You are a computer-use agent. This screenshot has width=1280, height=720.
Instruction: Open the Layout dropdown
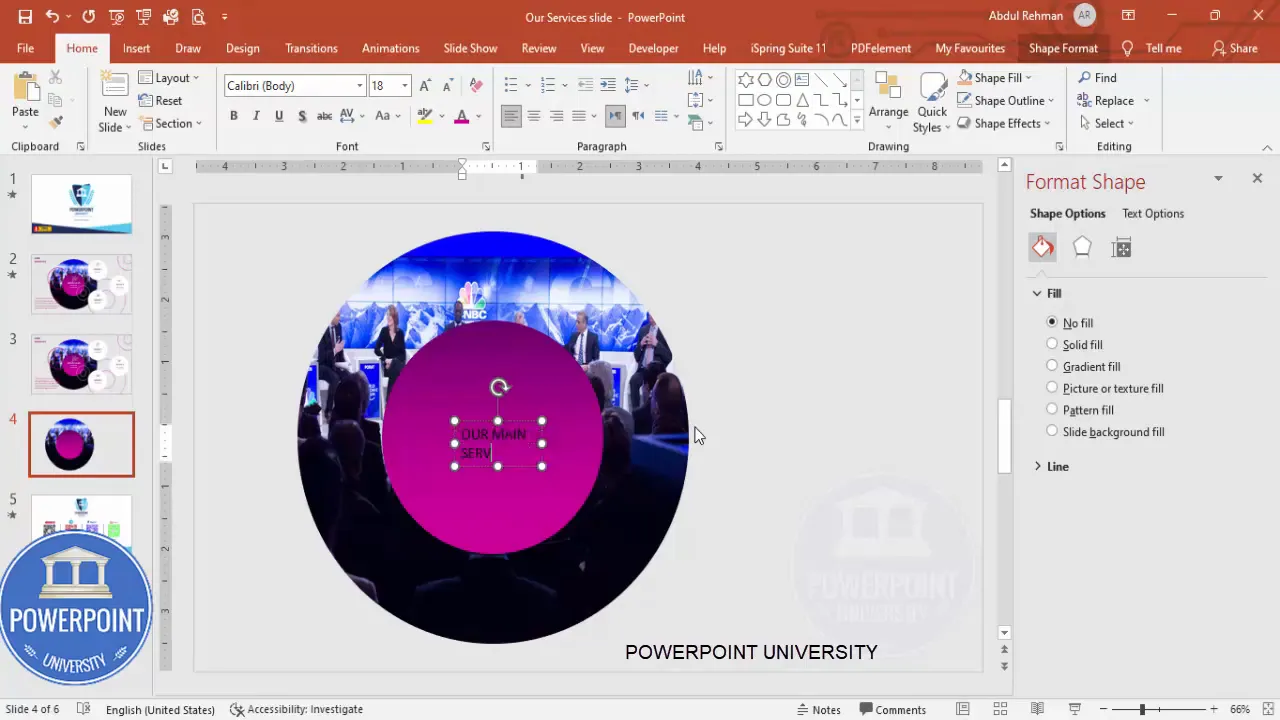(x=169, y=77)
